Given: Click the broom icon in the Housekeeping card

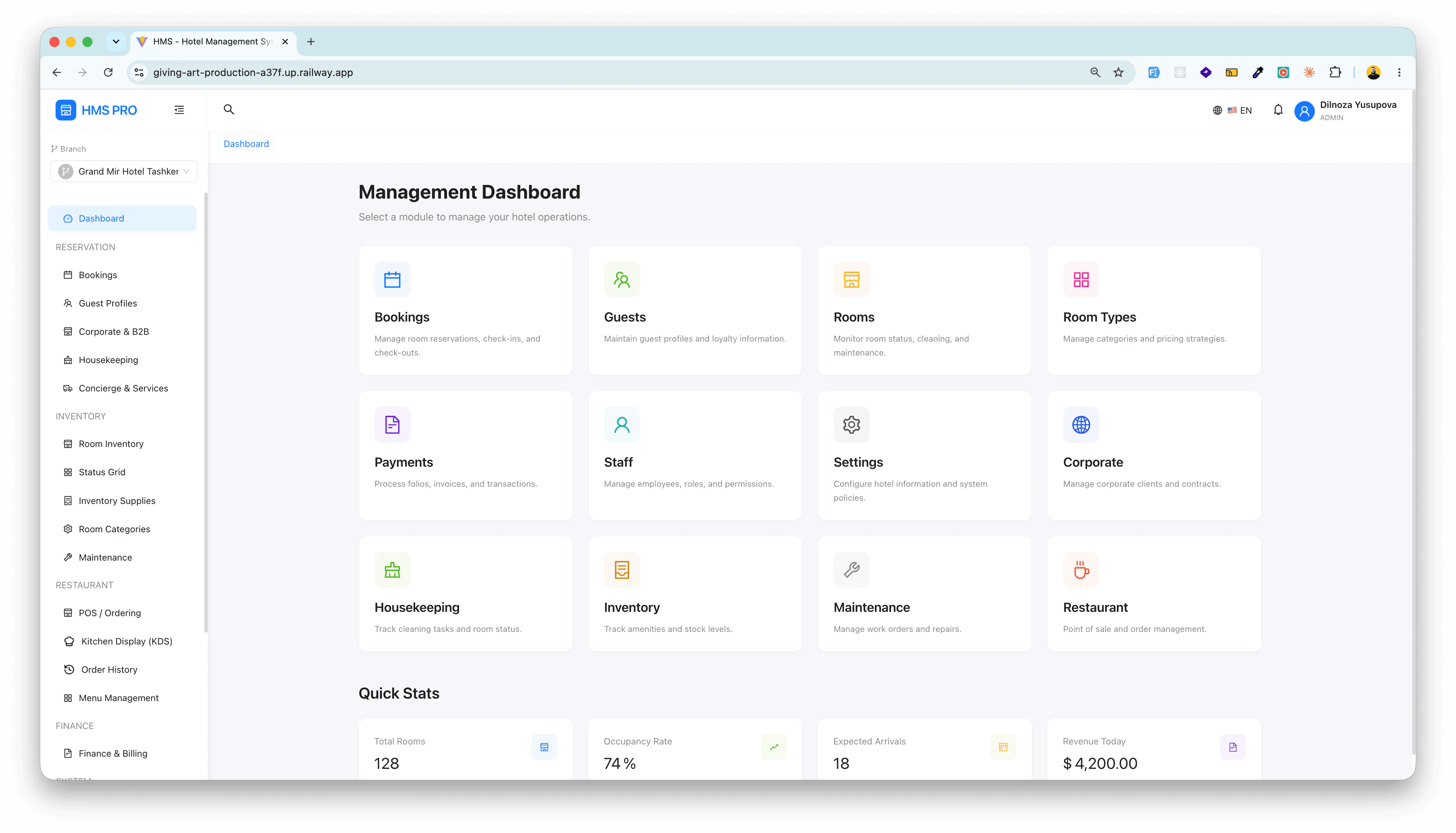Looking at the screenshot, I should (392, 570).
